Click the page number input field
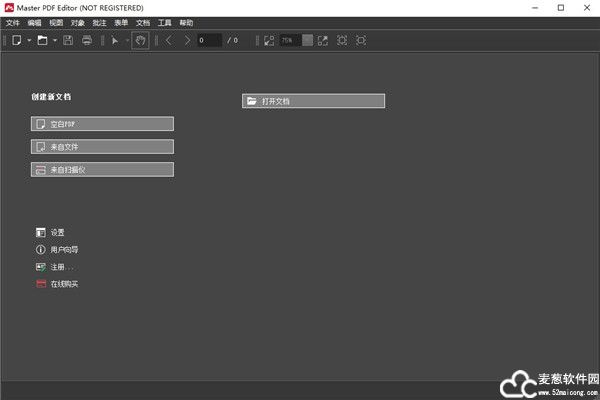The width and height of the screenshot is (600, 400). click(209, 40)
